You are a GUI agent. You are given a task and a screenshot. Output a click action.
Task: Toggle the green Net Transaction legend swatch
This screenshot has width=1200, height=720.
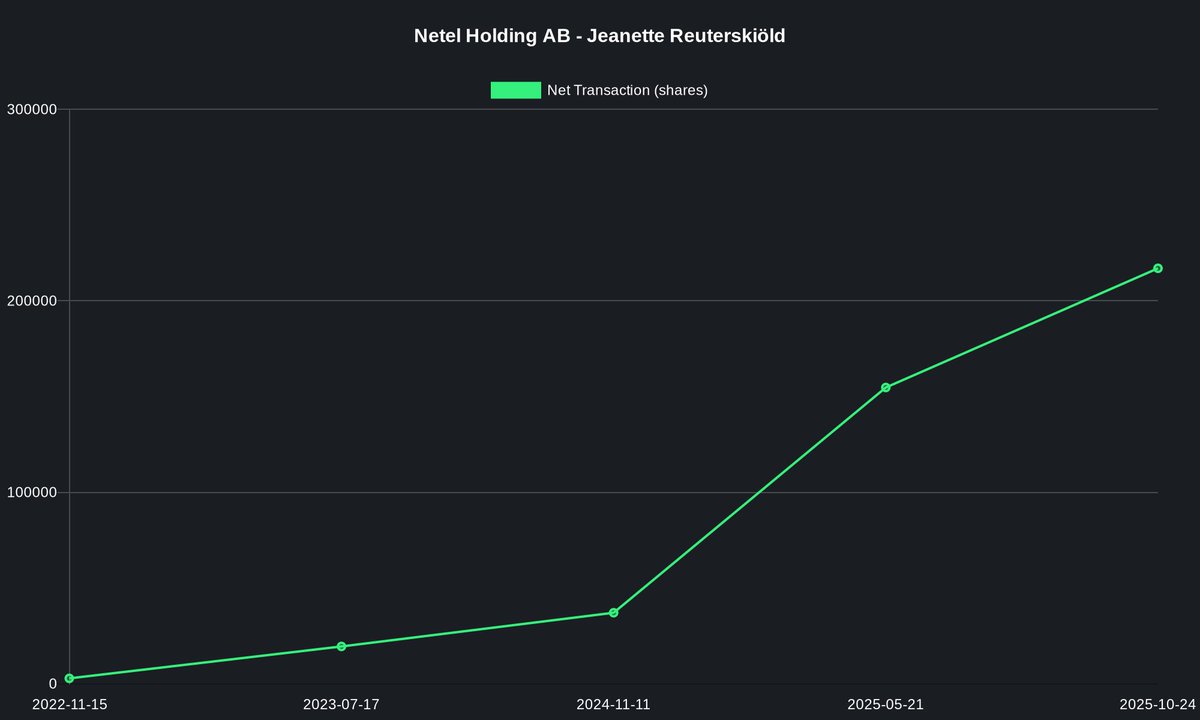point(515,90)
